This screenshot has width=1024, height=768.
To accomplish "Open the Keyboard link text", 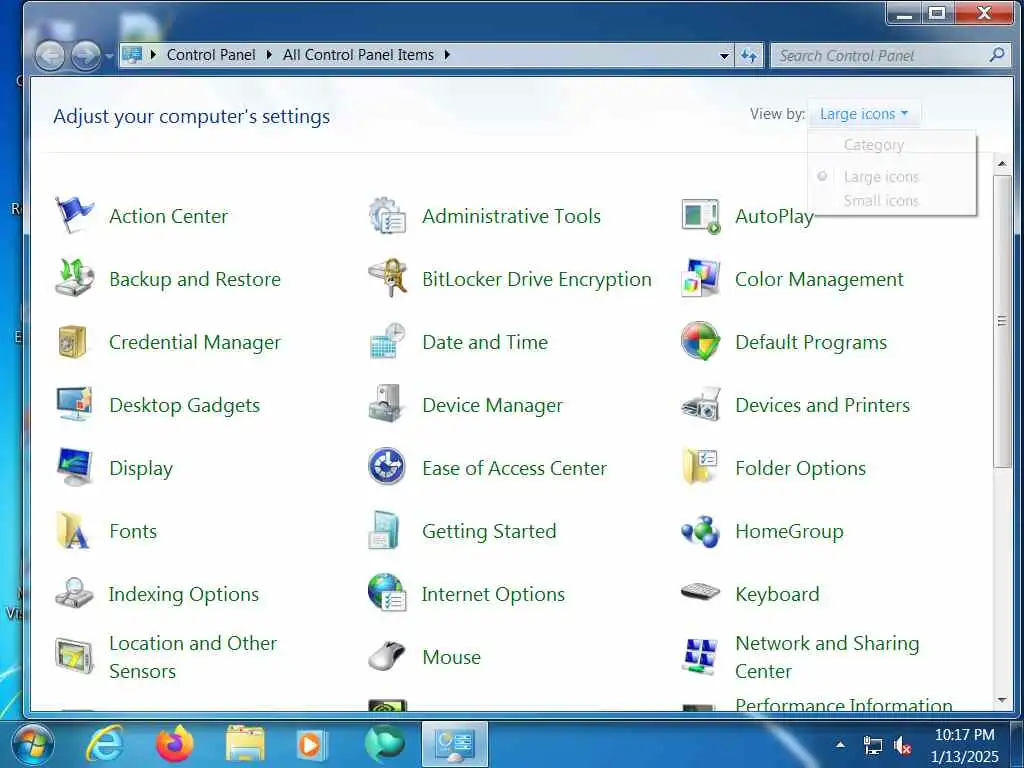I will pyautogui.click(x=777, y=594).
